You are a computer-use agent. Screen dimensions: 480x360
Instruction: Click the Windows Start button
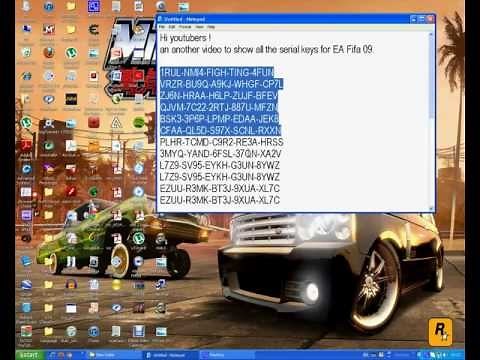[29, 355]
